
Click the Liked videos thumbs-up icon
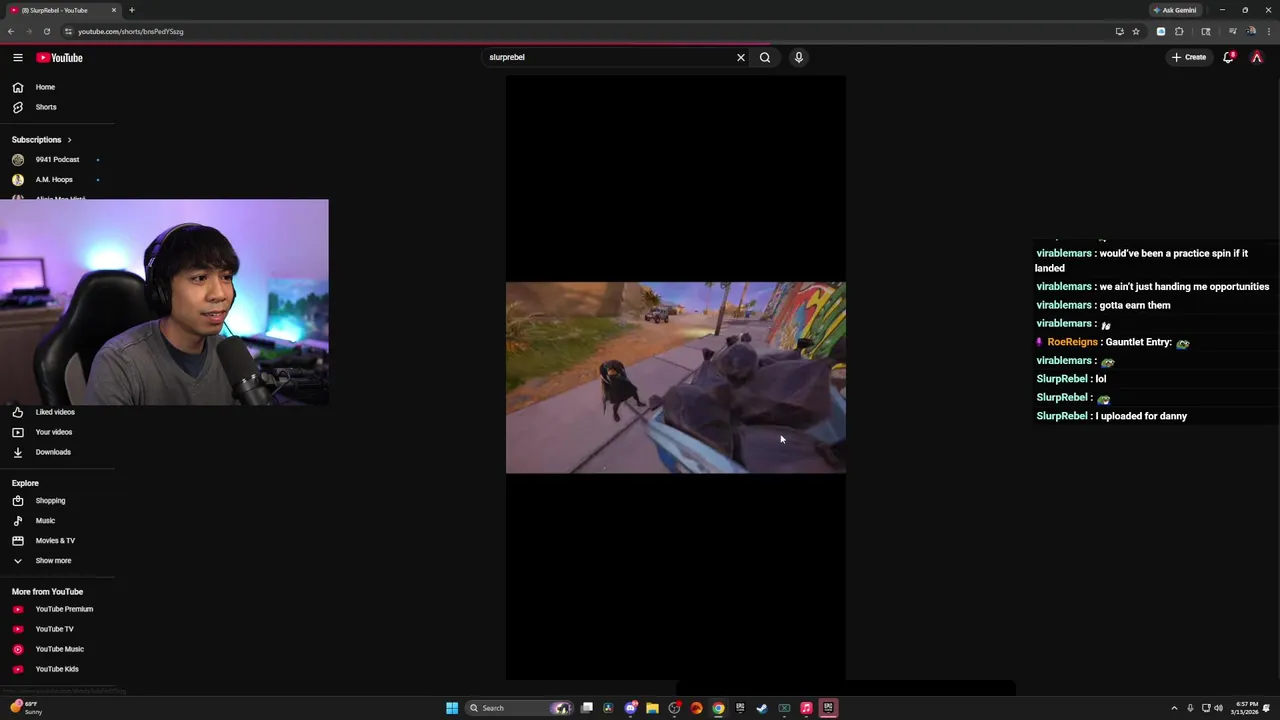18,412
